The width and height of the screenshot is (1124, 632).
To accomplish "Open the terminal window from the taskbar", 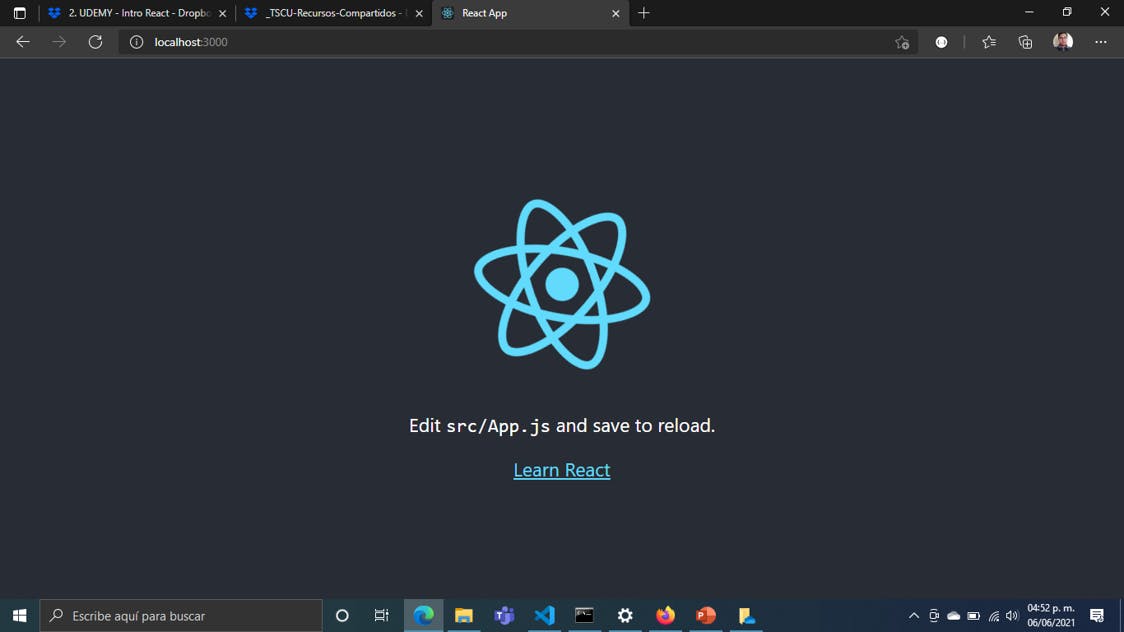I will (584, 616).
